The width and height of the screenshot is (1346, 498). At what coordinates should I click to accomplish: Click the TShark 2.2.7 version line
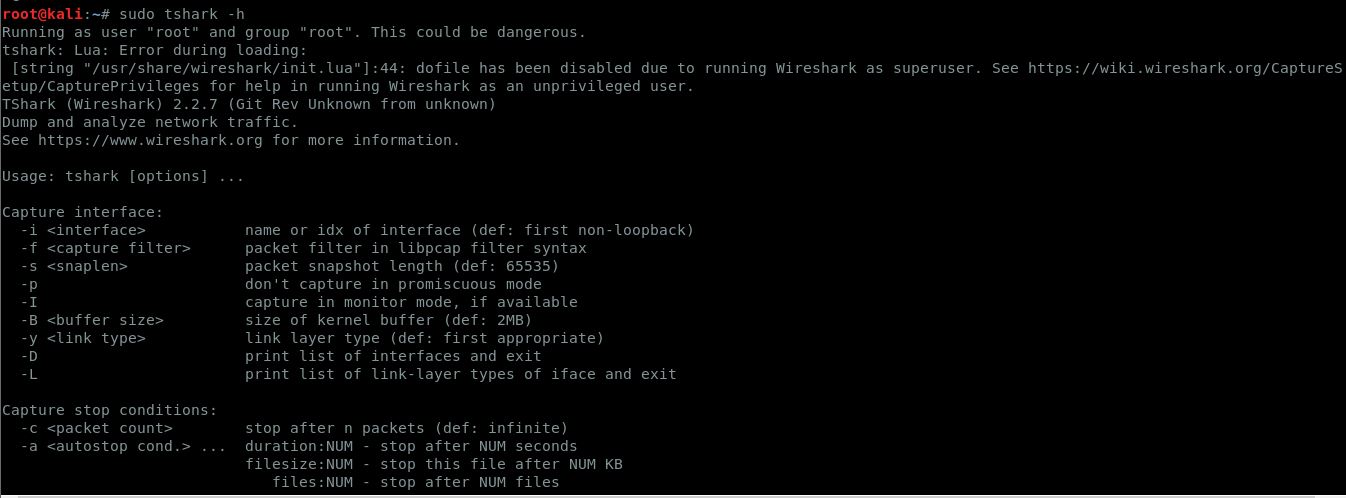click(249, 104)
